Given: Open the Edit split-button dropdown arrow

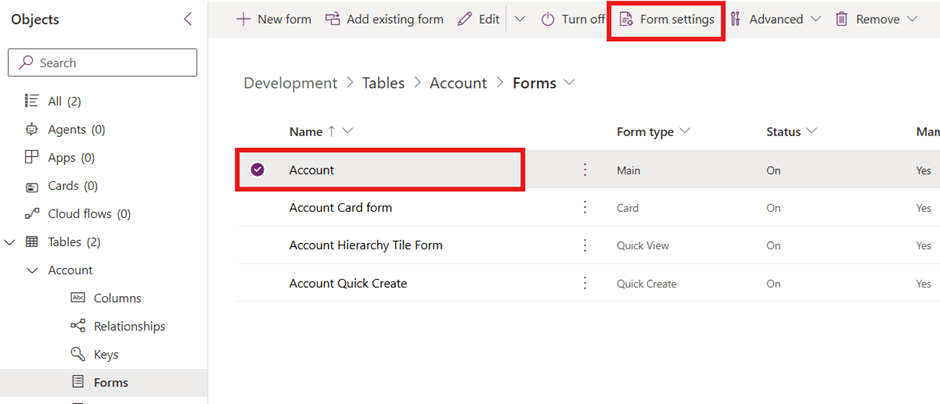Looking at the screenshot, I should 519,19.
